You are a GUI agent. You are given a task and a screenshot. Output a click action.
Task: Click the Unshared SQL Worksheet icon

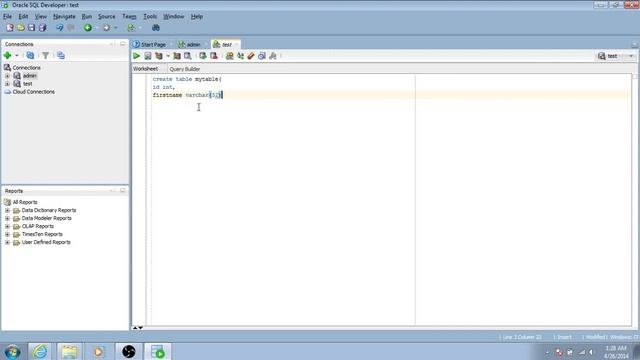[x=229, y=56]
